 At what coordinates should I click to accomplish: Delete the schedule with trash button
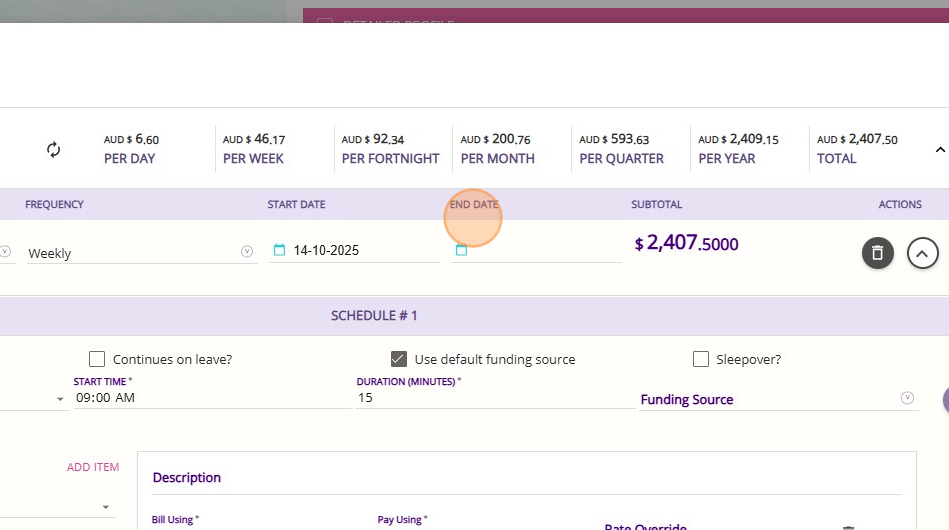click(878, 253)
